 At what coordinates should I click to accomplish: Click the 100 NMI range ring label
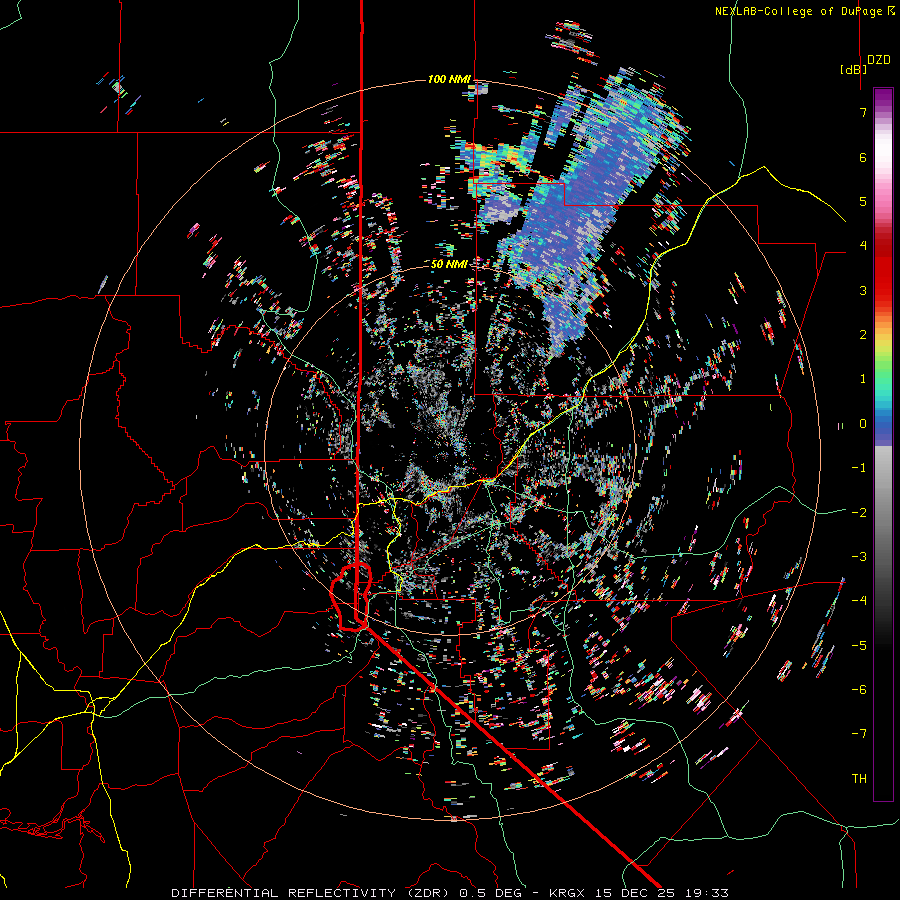(449, 79)
